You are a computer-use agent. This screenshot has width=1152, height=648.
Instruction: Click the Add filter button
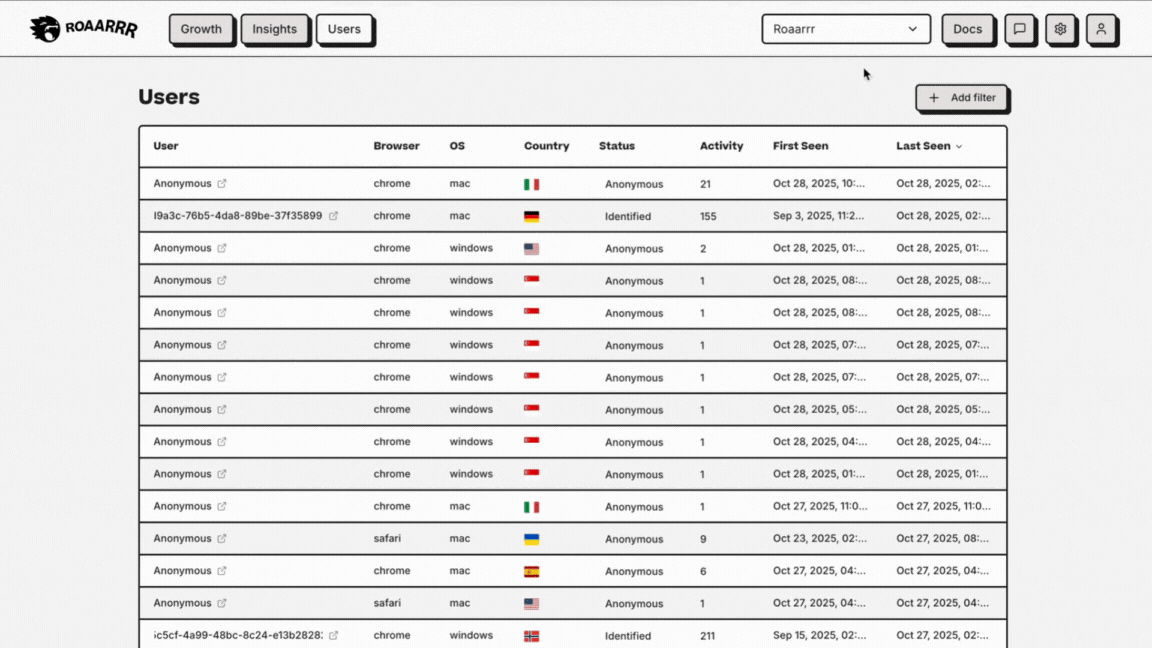(961, 97)
